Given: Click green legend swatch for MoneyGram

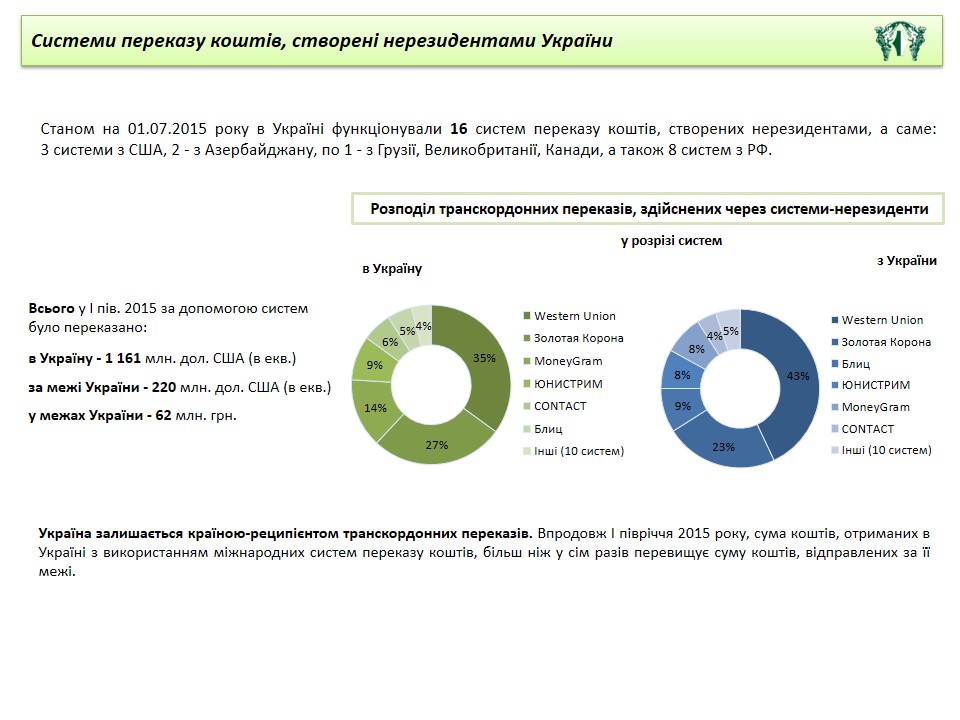Looking at the screenshot, I should pyautogui.click(x=527, y=361).
